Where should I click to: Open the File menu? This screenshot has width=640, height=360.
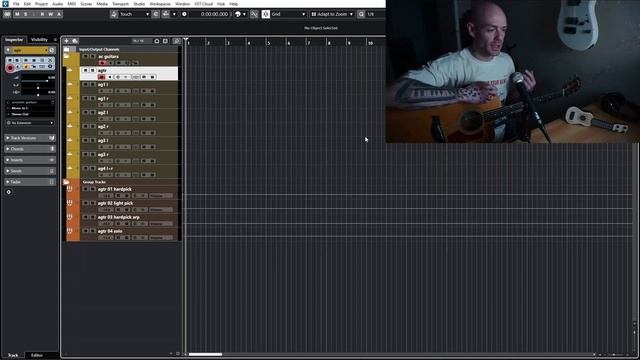(x=16, y=4)
